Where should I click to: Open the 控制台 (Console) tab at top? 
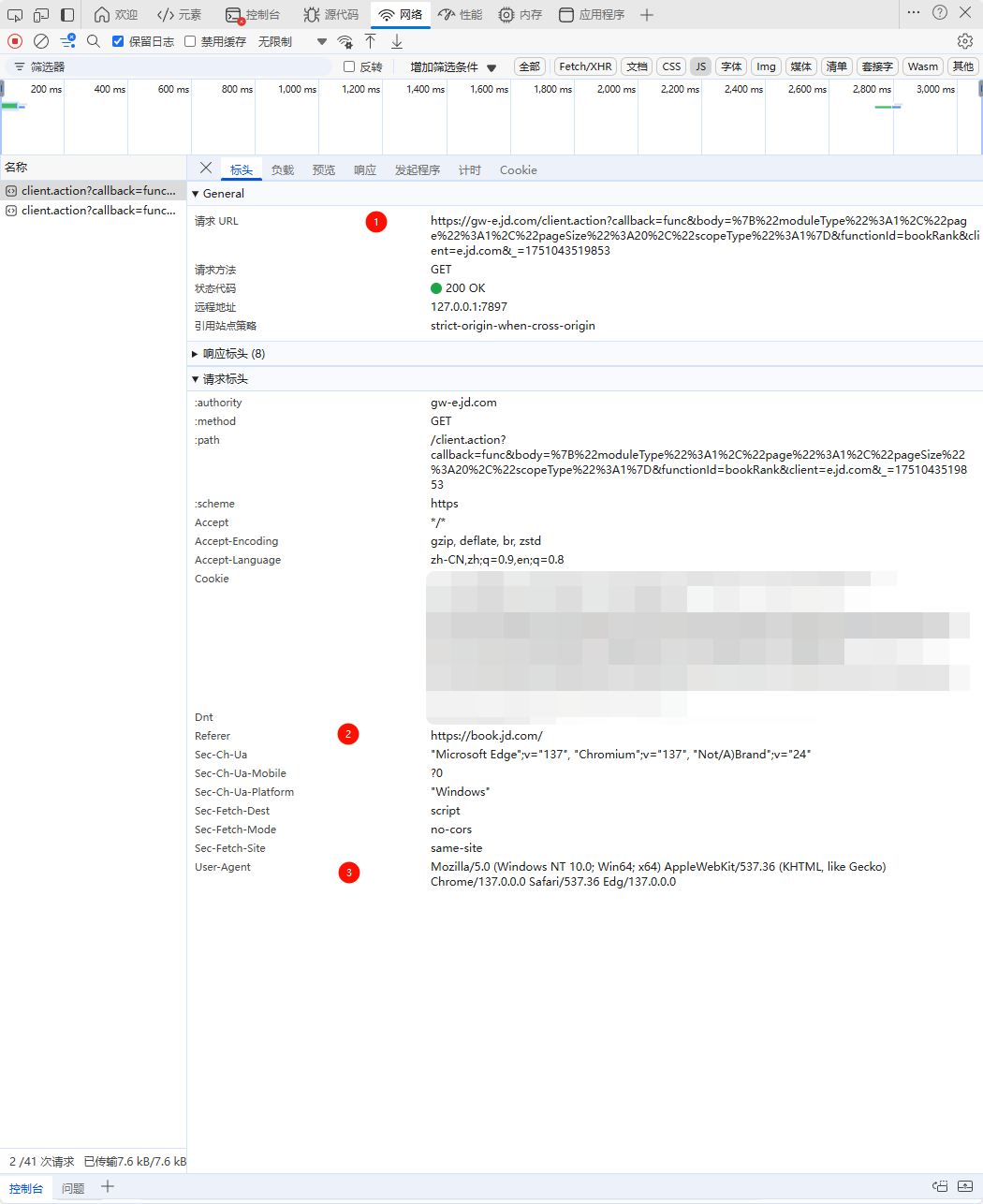tap(253, 15)
